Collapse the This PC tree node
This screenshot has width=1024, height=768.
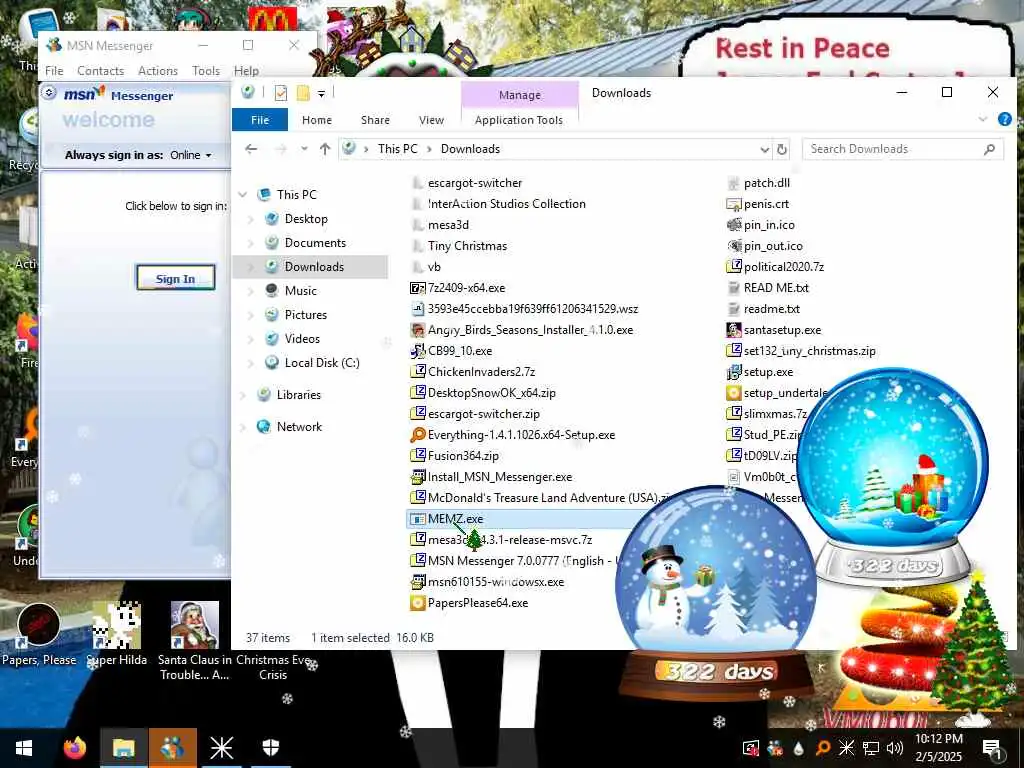243,195
